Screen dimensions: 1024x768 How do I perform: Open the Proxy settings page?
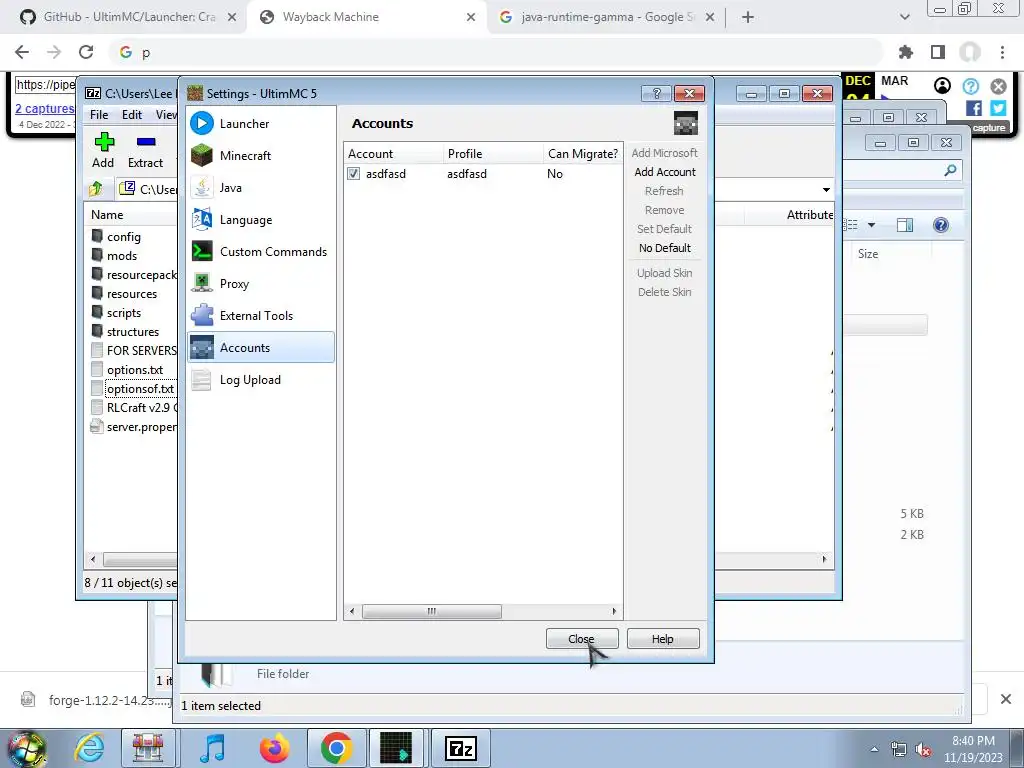pyautogui.click(x=261, y=283)
